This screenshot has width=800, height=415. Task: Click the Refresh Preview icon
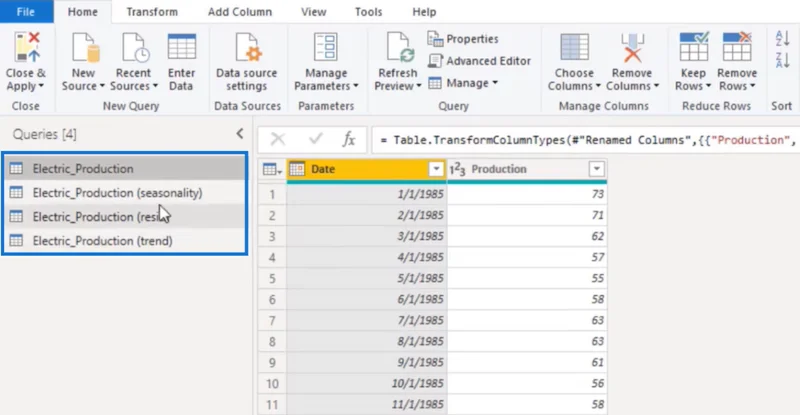(399, 48)
